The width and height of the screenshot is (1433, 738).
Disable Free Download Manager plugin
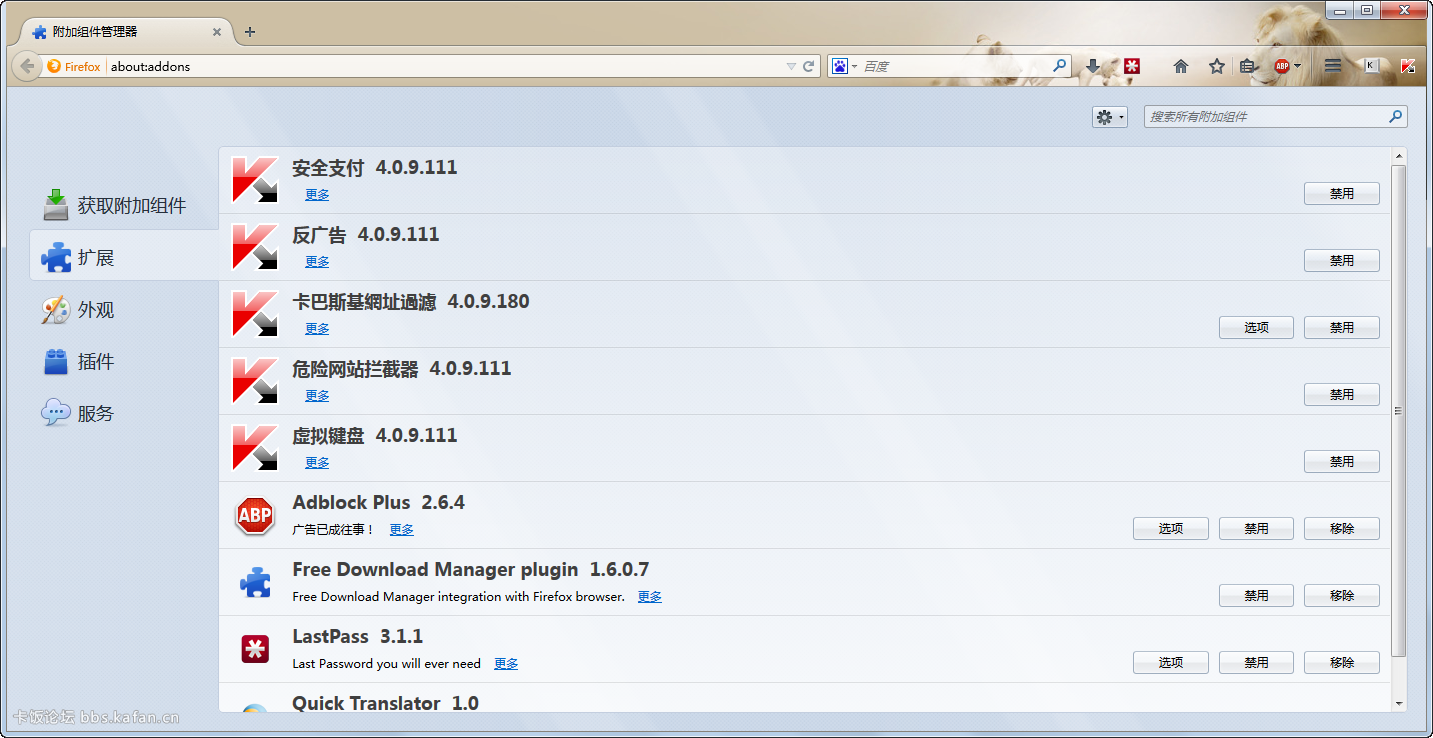(x=1256, y=596)
